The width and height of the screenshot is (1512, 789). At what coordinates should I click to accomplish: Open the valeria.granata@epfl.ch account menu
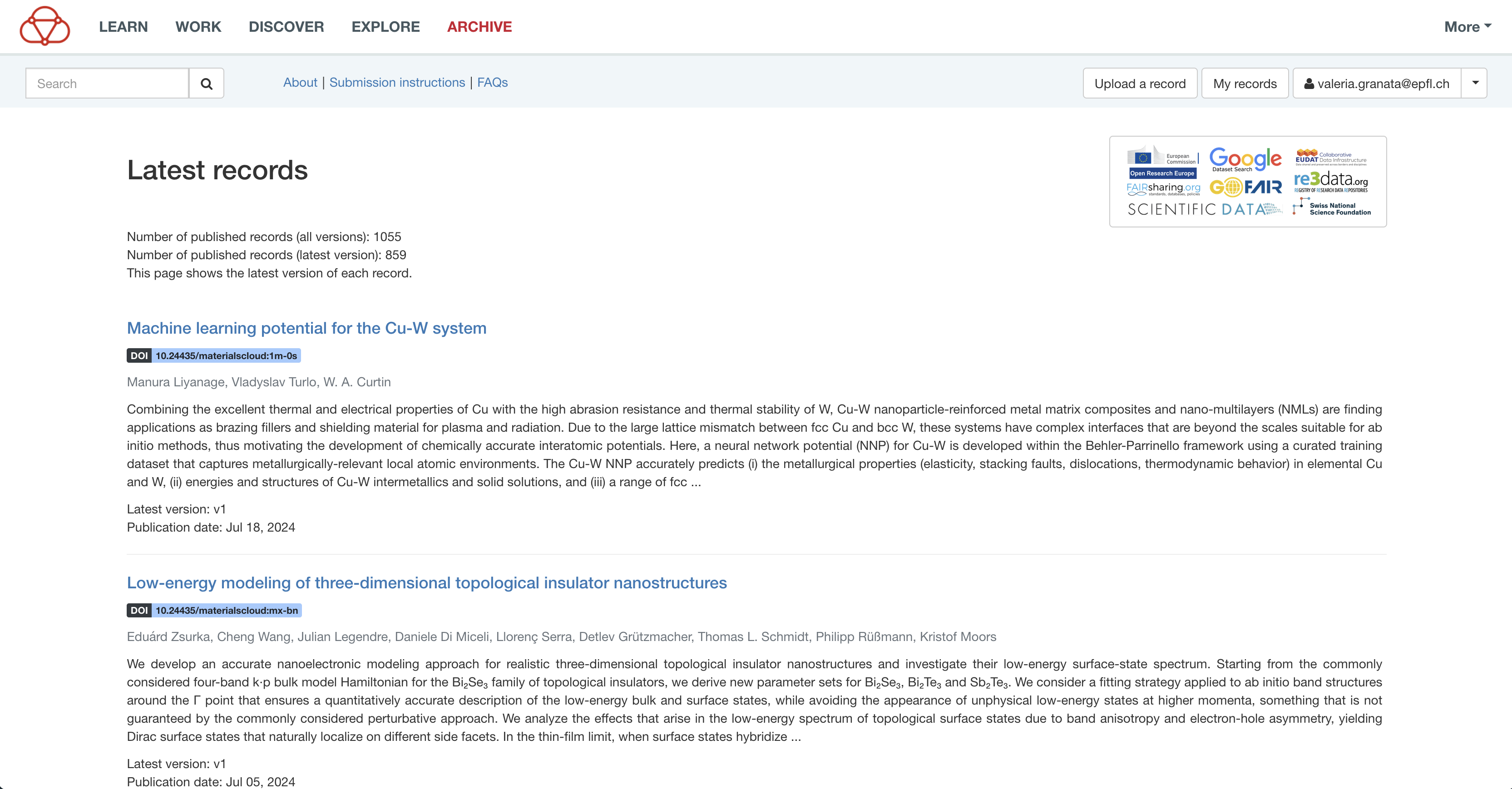tap(1376, 84)
